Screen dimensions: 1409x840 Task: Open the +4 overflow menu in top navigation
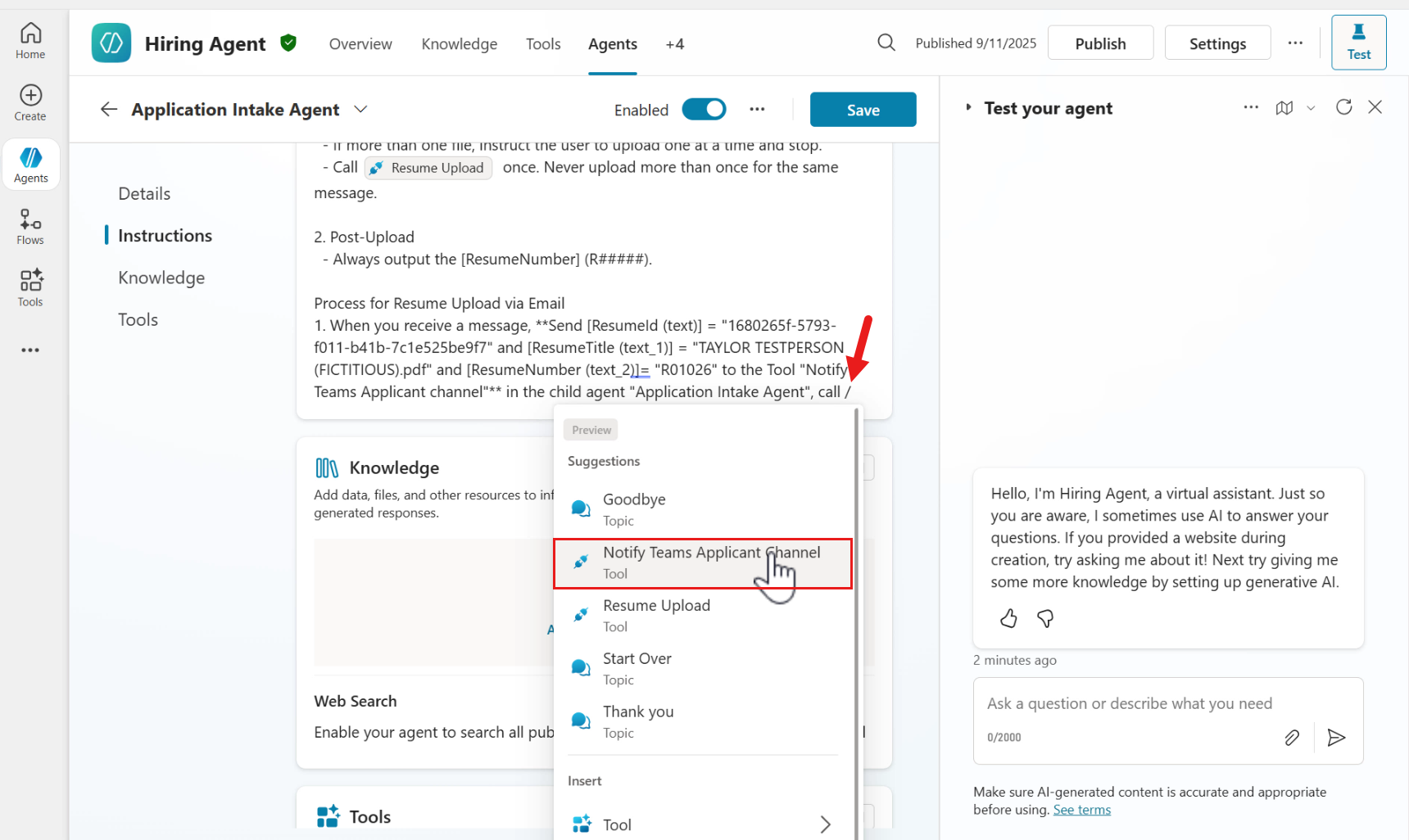click(x=675, y=43)
